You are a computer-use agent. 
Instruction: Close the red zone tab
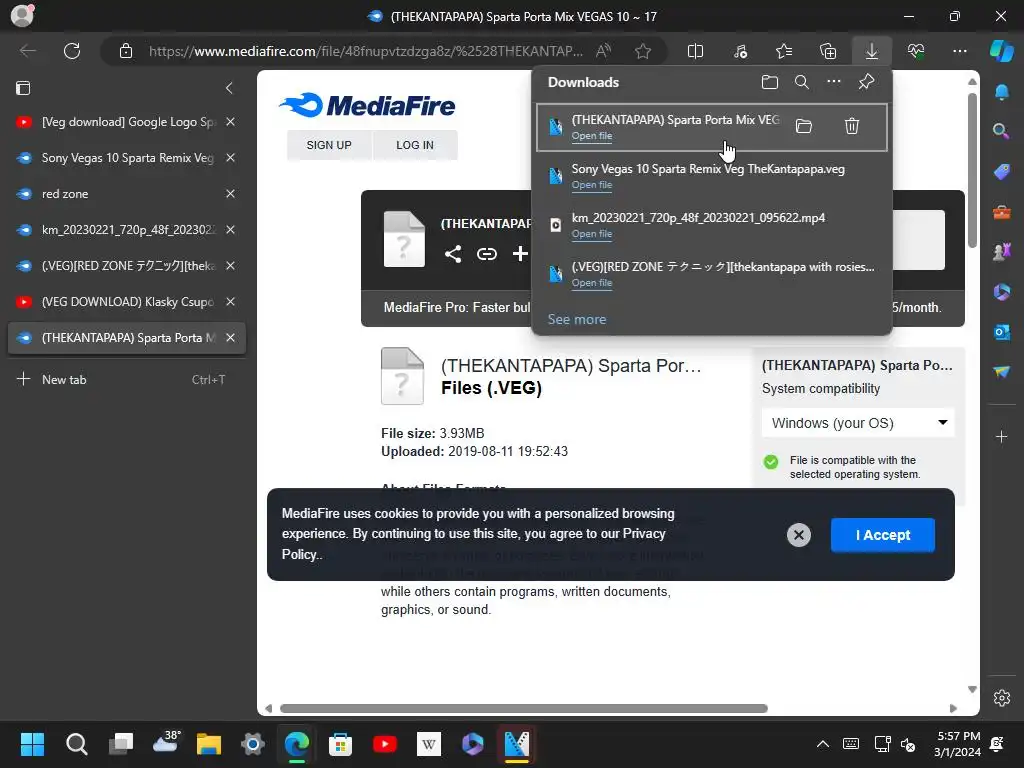[231, 193]
